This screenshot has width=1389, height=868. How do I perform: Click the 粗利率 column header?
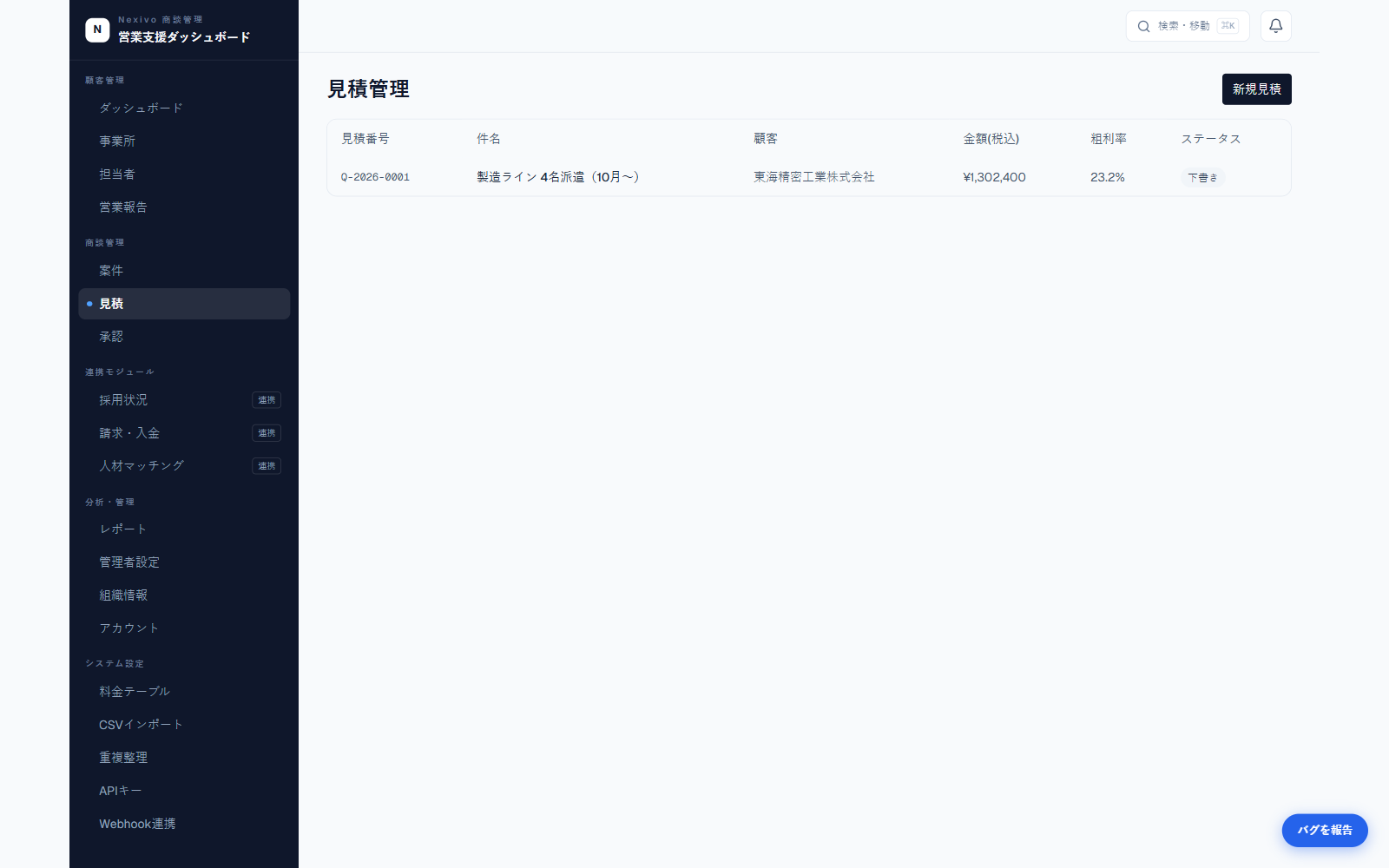(x=1109, y=139)
